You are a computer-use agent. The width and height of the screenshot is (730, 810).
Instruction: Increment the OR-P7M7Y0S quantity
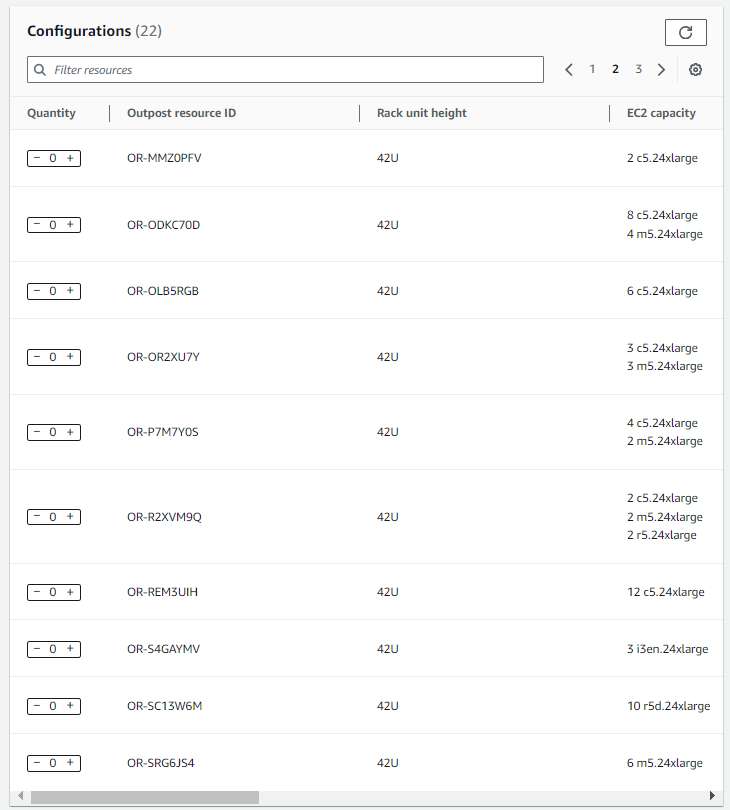(70, 432)
